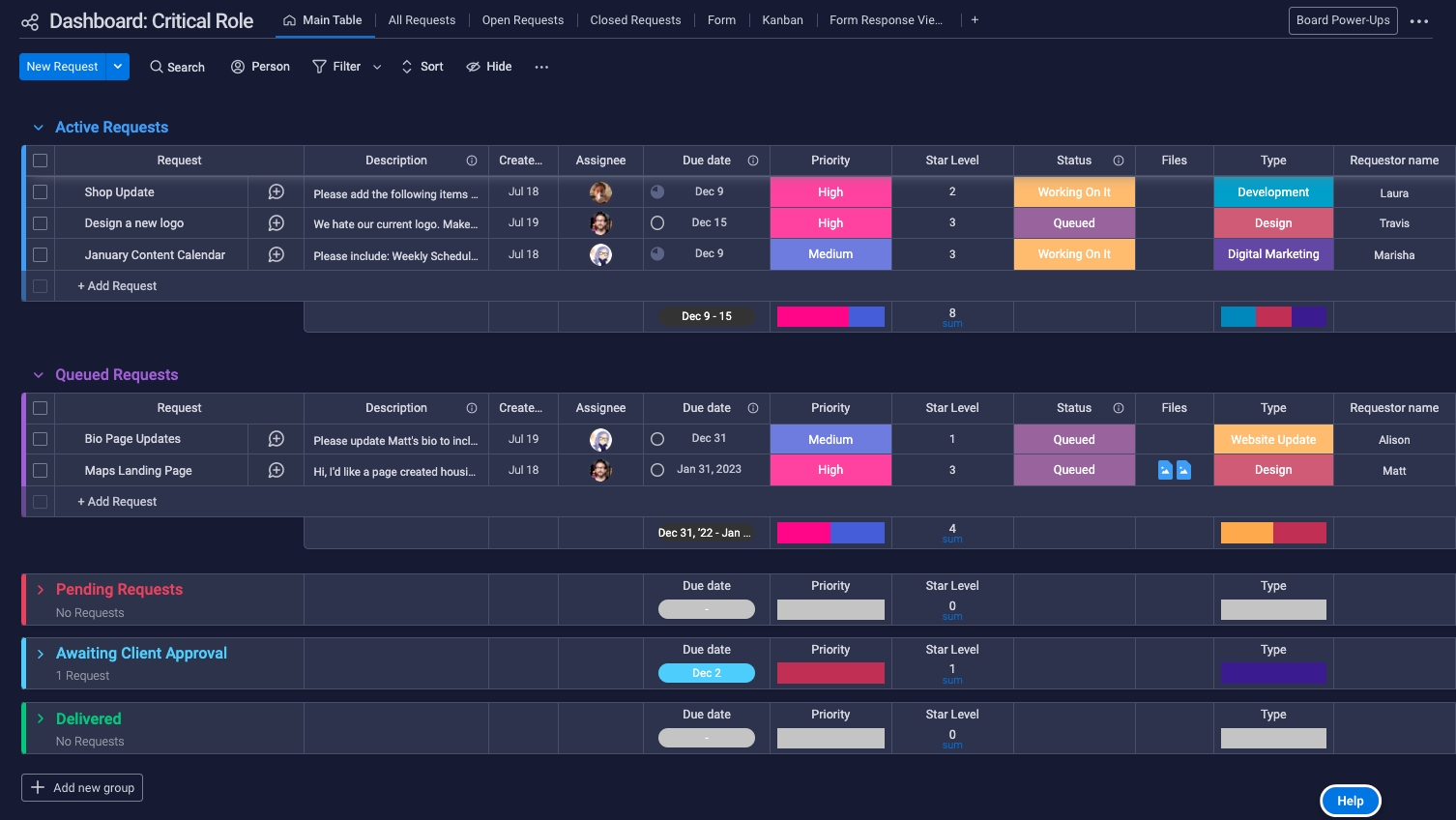This screenshot has width=1456, height=820.
Task: Check the Bio Page Updates row checkbox
Action: pos(40,439)
